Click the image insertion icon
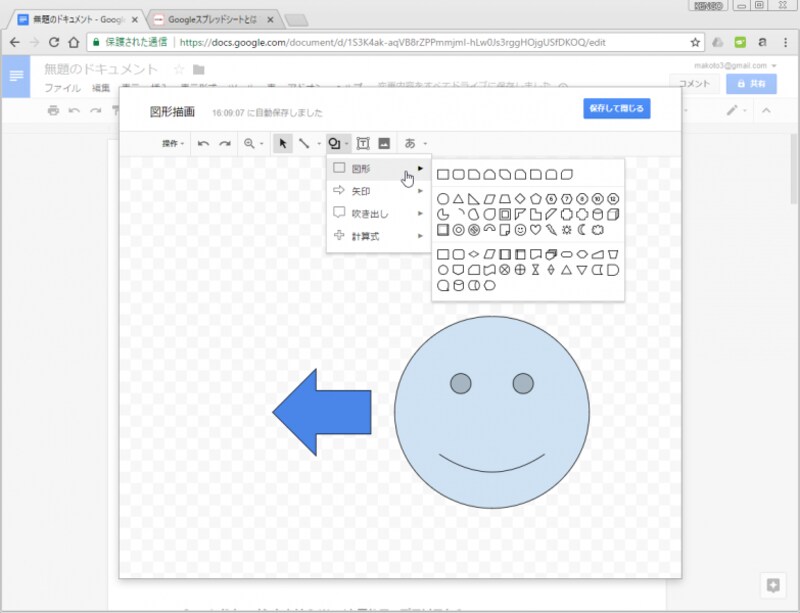Viewport: 800px width, 613px height. [x=384, y=143]
